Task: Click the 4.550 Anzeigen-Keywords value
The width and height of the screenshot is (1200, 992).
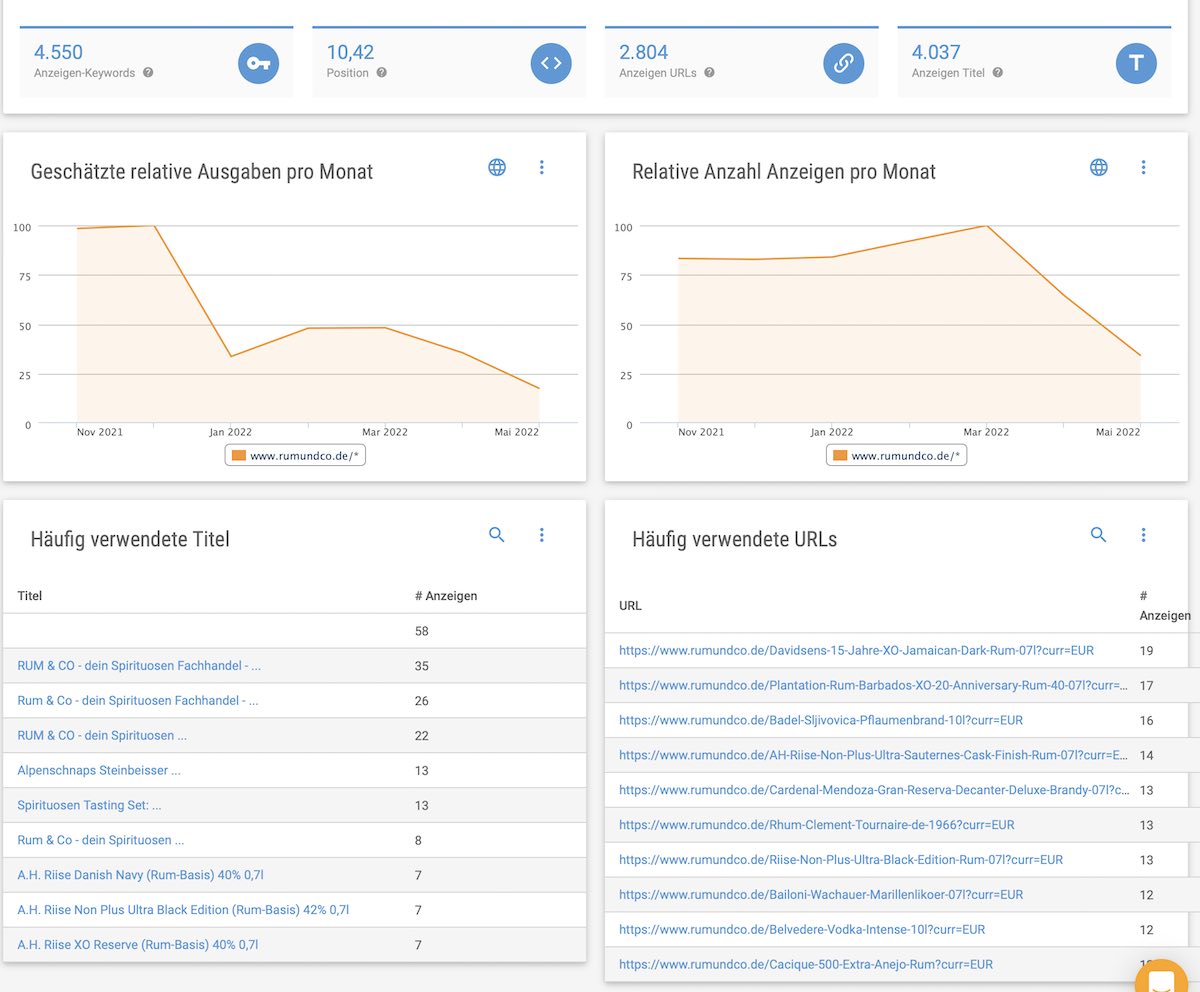Action: click(58, 53)
